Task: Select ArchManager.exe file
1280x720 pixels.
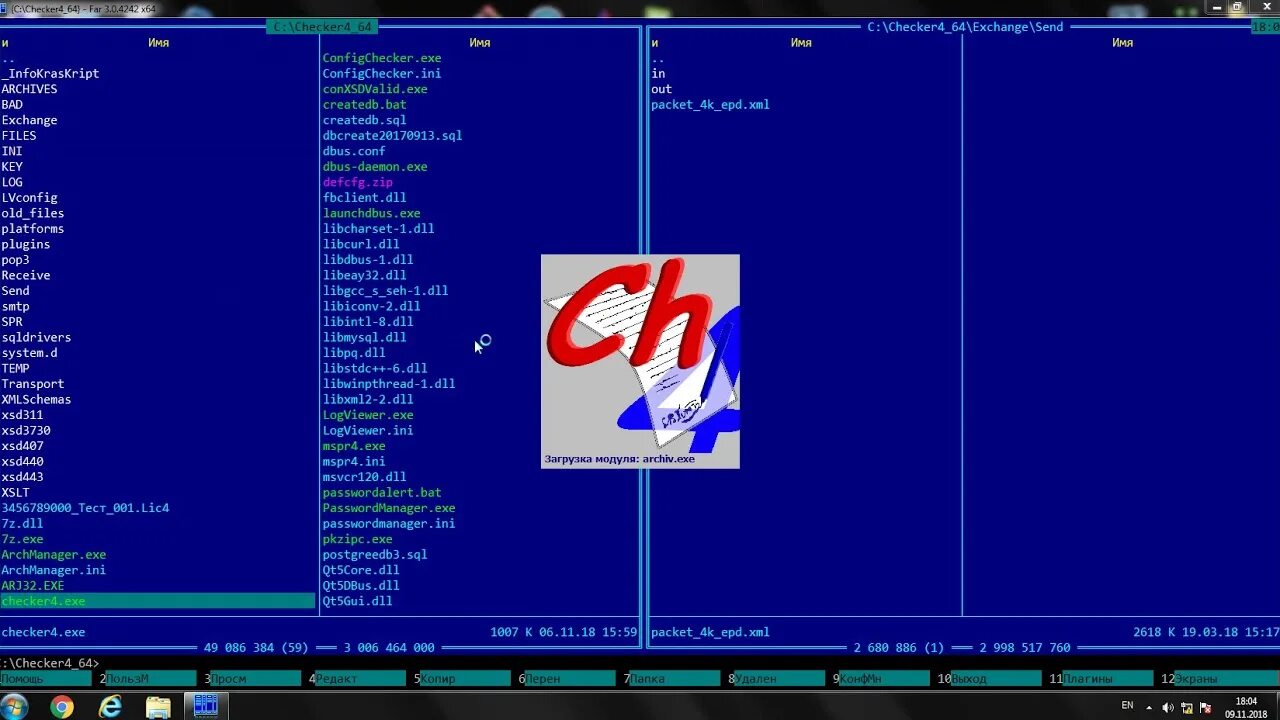Action: (54, 554)
